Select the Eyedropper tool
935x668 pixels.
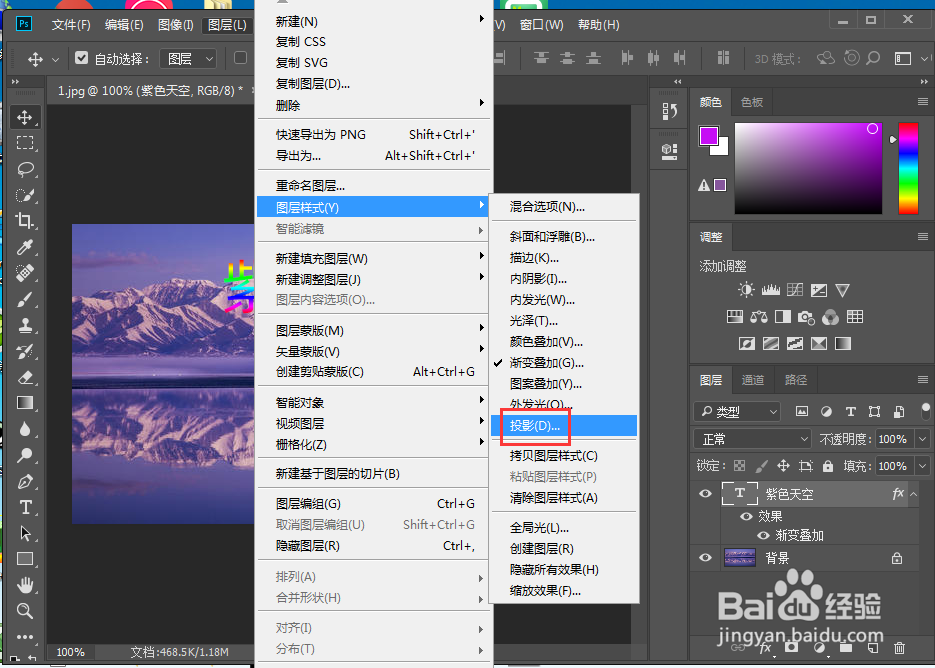[24, 247]
